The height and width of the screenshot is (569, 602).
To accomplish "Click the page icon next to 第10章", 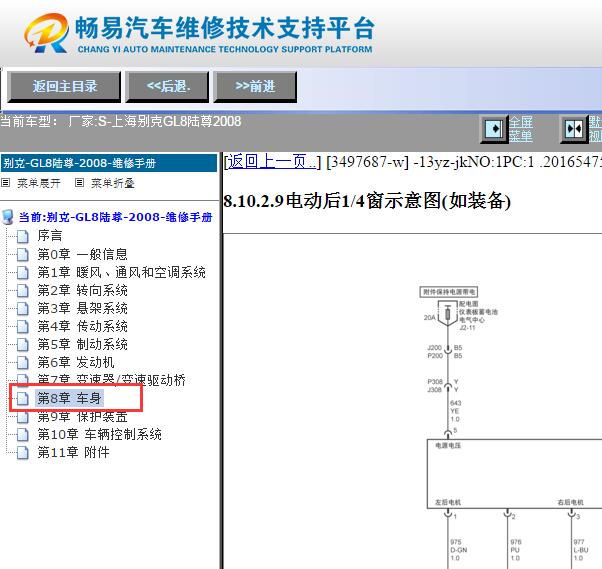I will 23,435.
